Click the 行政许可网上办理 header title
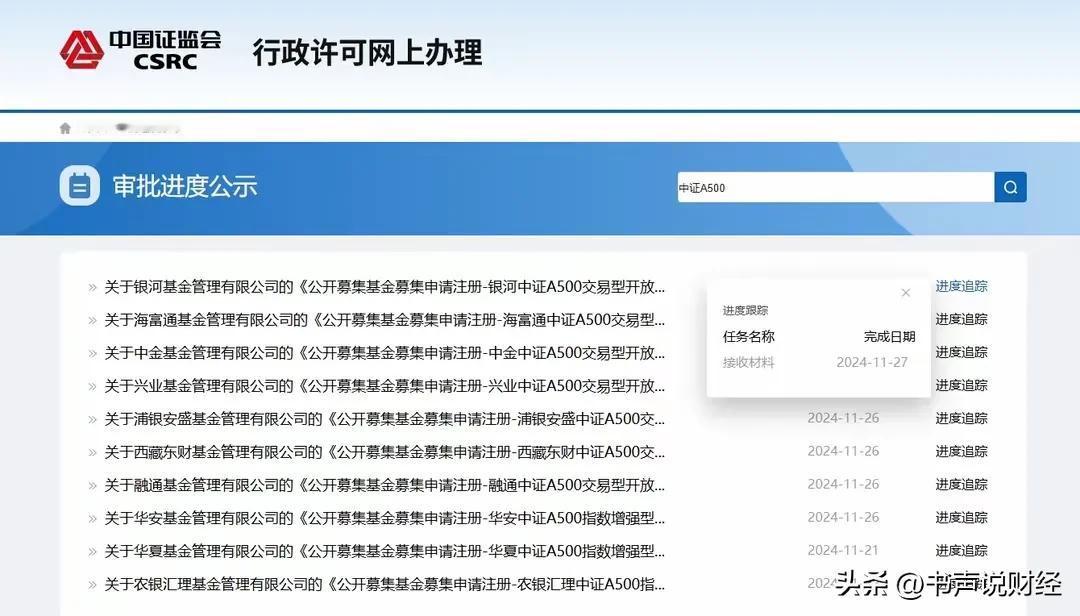The width and height of the screenshot is (1080, 616). [367, 52]
